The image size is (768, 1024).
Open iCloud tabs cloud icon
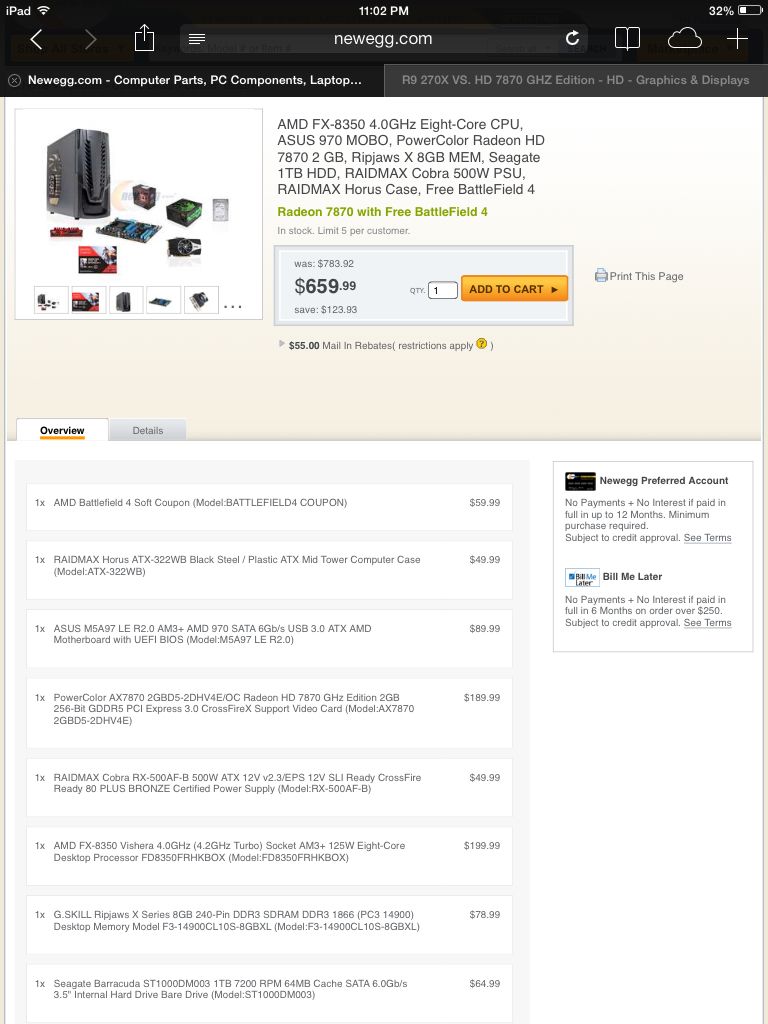[684, 39]
